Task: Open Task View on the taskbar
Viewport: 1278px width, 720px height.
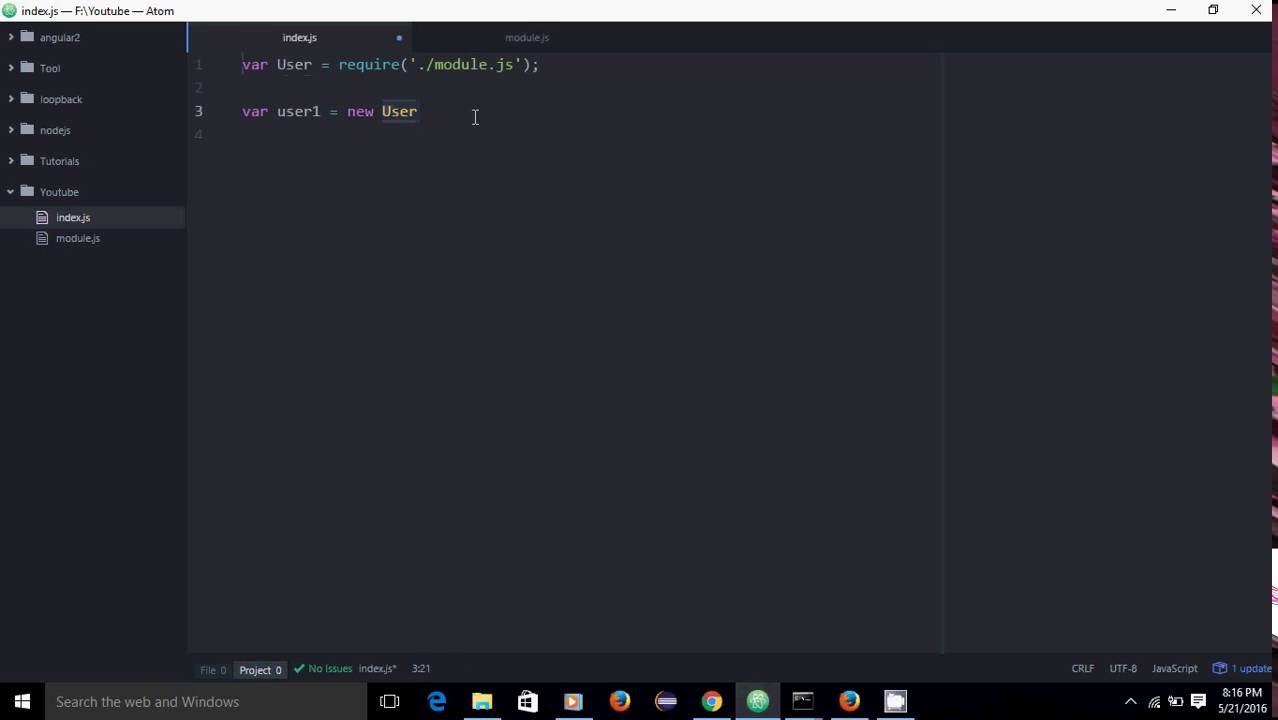Action: [x=390, y=702]
